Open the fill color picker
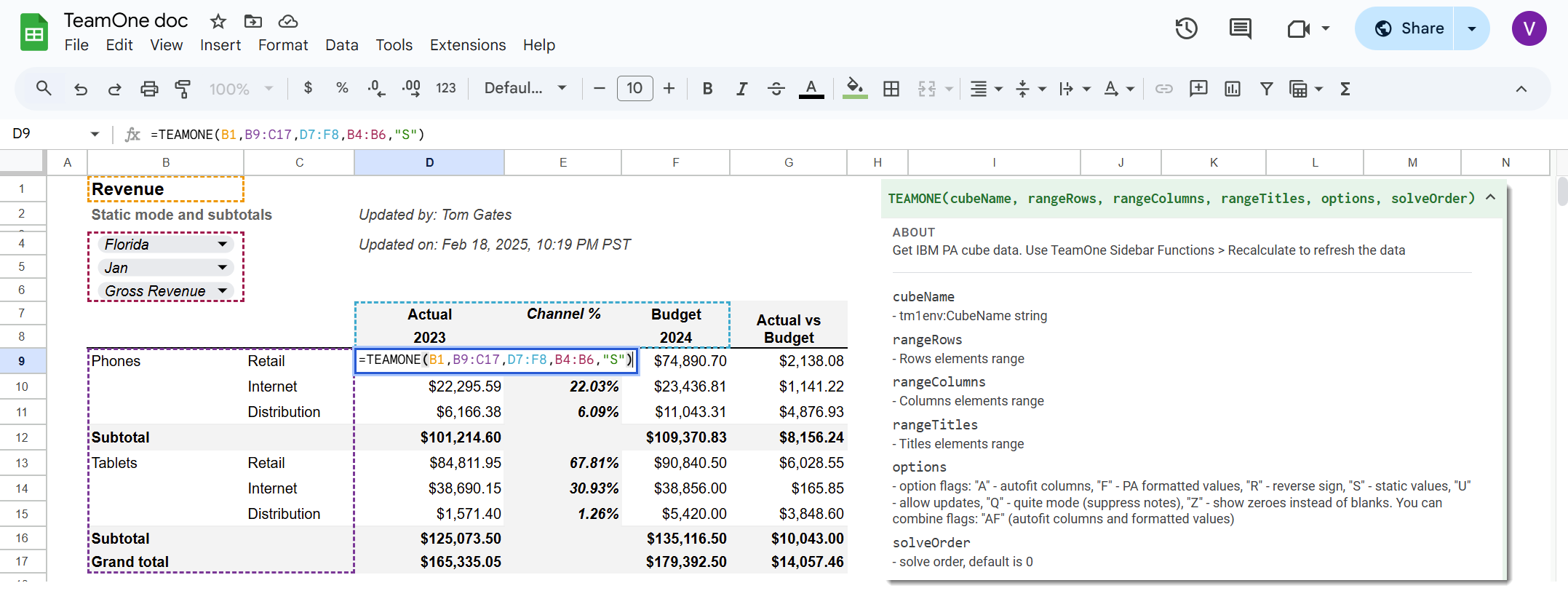The width and height of the screenshot is (1568, 591). 855,89
